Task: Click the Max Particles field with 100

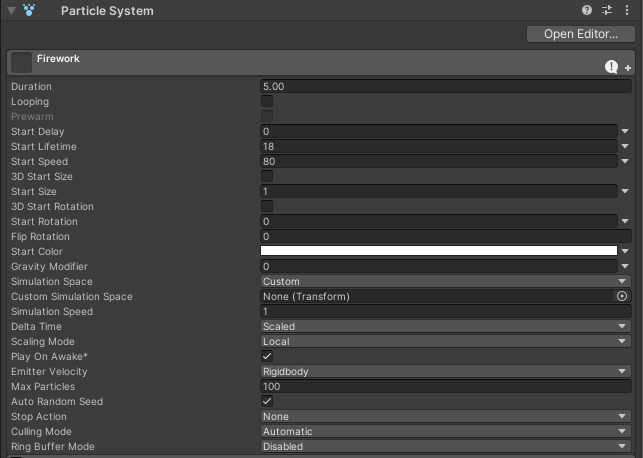Action: point(446,386)
